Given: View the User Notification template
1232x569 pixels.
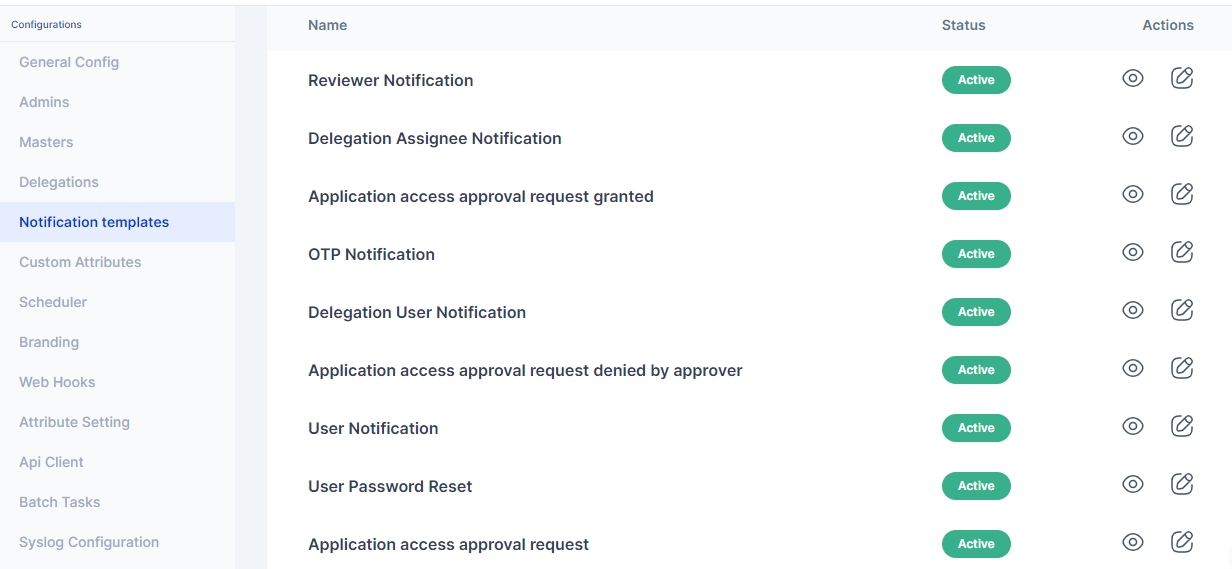Looking at the screenshot, I should click(1132, 427).
